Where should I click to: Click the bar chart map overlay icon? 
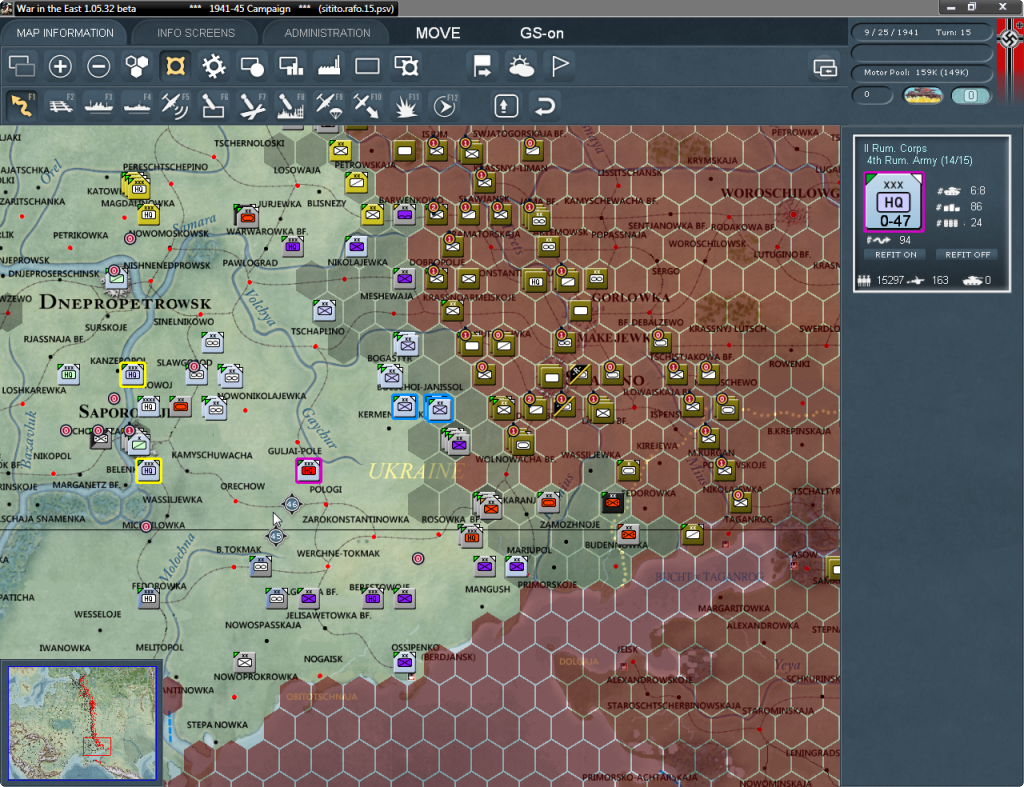(291, 66)
